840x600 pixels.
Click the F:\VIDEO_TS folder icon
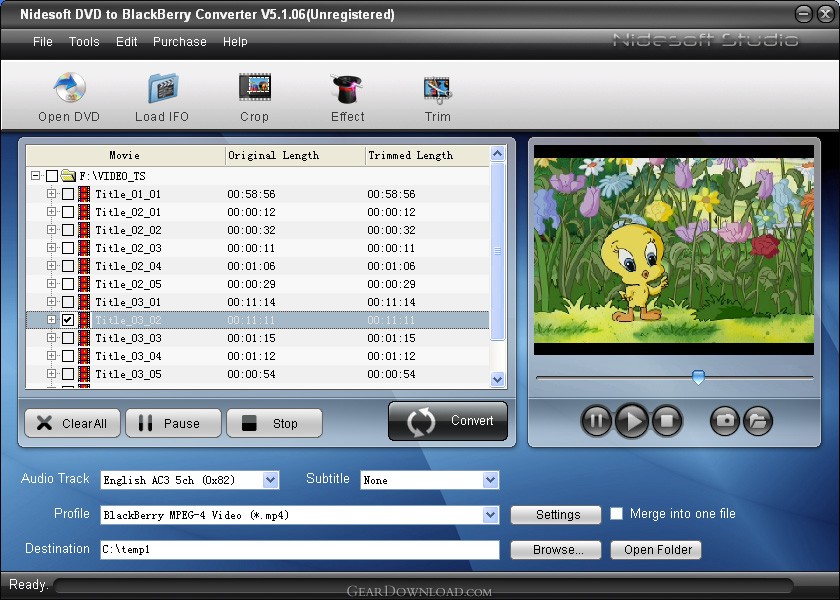[68, 175]
